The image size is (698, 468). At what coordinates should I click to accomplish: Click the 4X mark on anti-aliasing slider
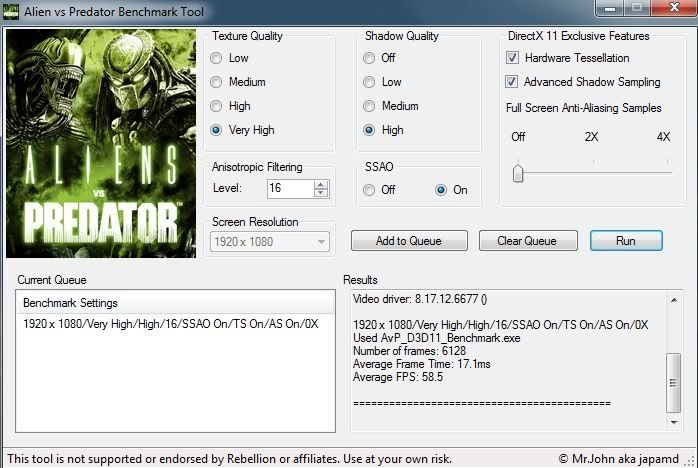(664, 137)
